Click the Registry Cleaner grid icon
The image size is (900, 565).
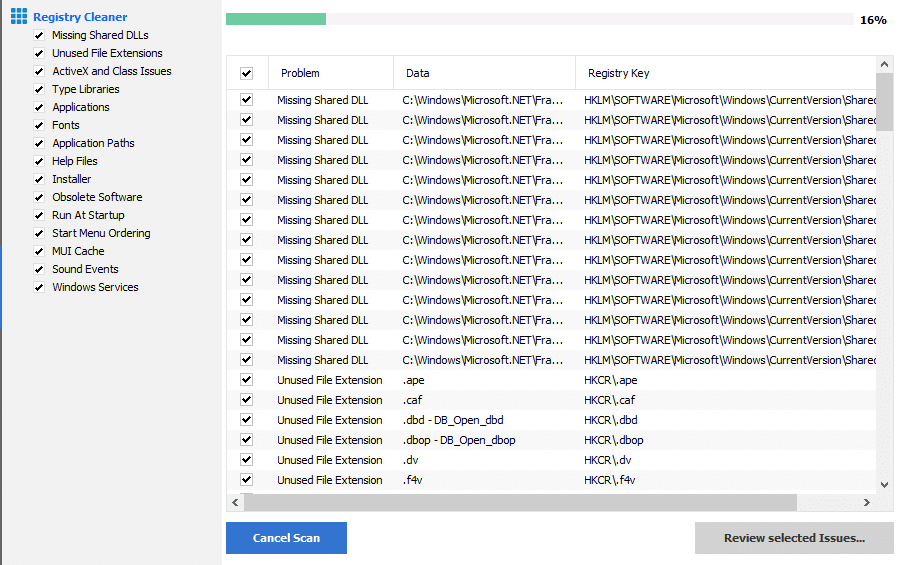(x=18, y=17)
